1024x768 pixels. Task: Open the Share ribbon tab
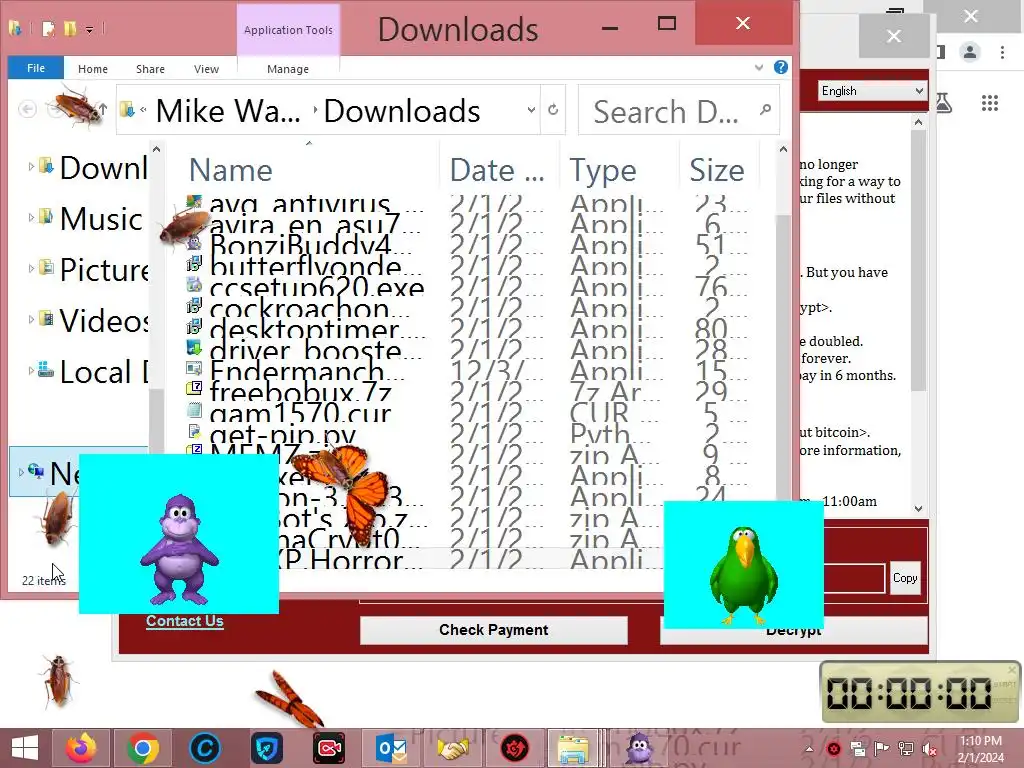pos(150,69)
